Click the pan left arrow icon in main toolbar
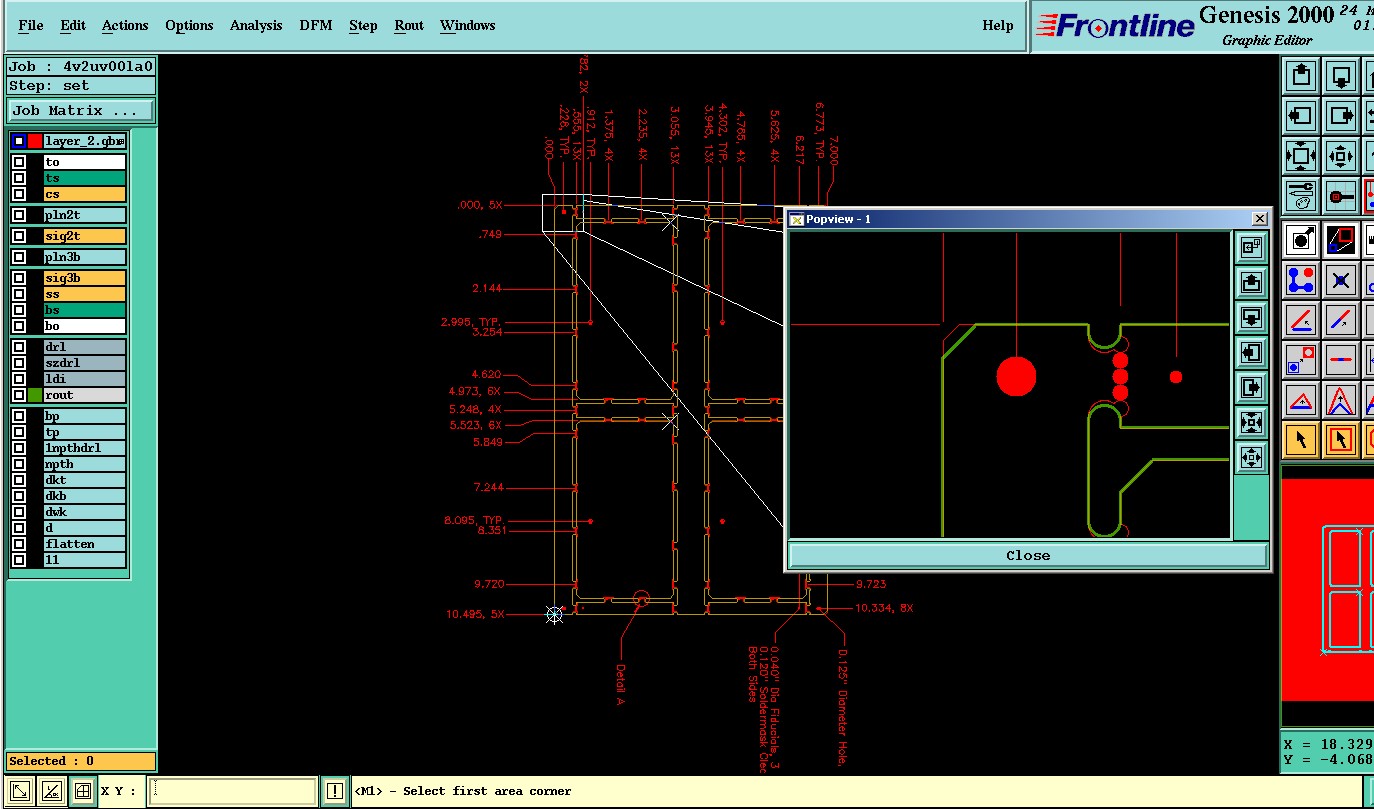This screenshot has height=809, width=1374. point(1301,116)
